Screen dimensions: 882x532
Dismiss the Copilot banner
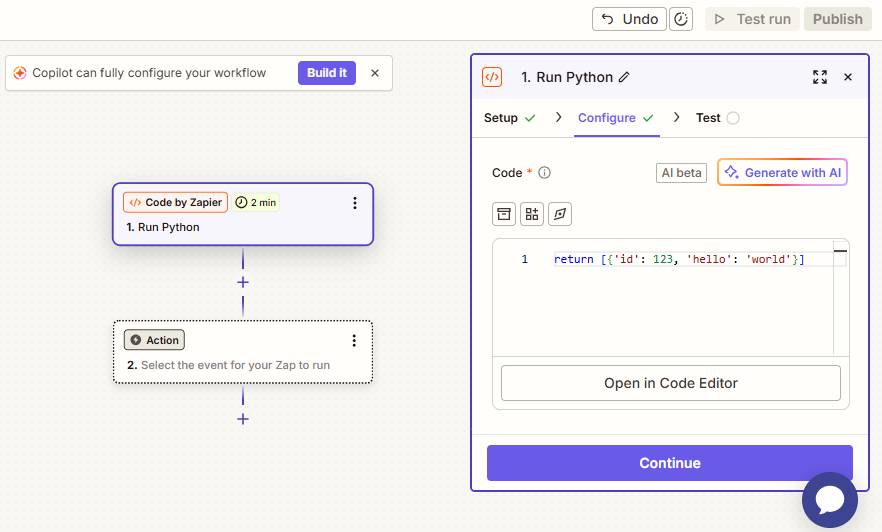[375, 73]
